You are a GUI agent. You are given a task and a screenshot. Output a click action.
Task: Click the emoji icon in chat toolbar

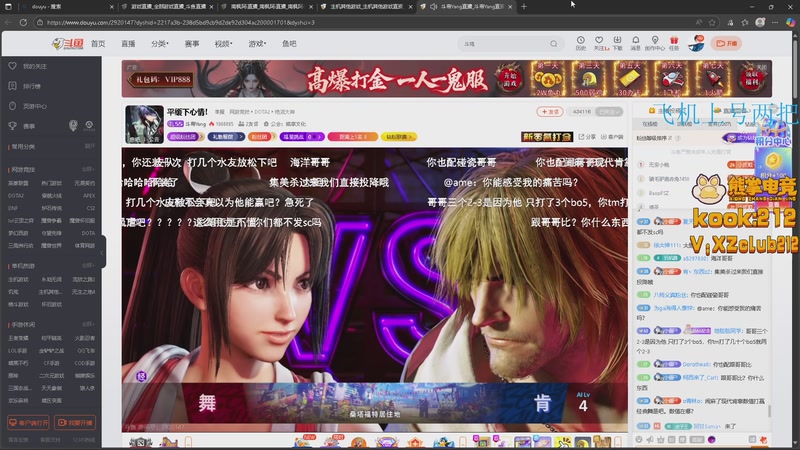639,439
